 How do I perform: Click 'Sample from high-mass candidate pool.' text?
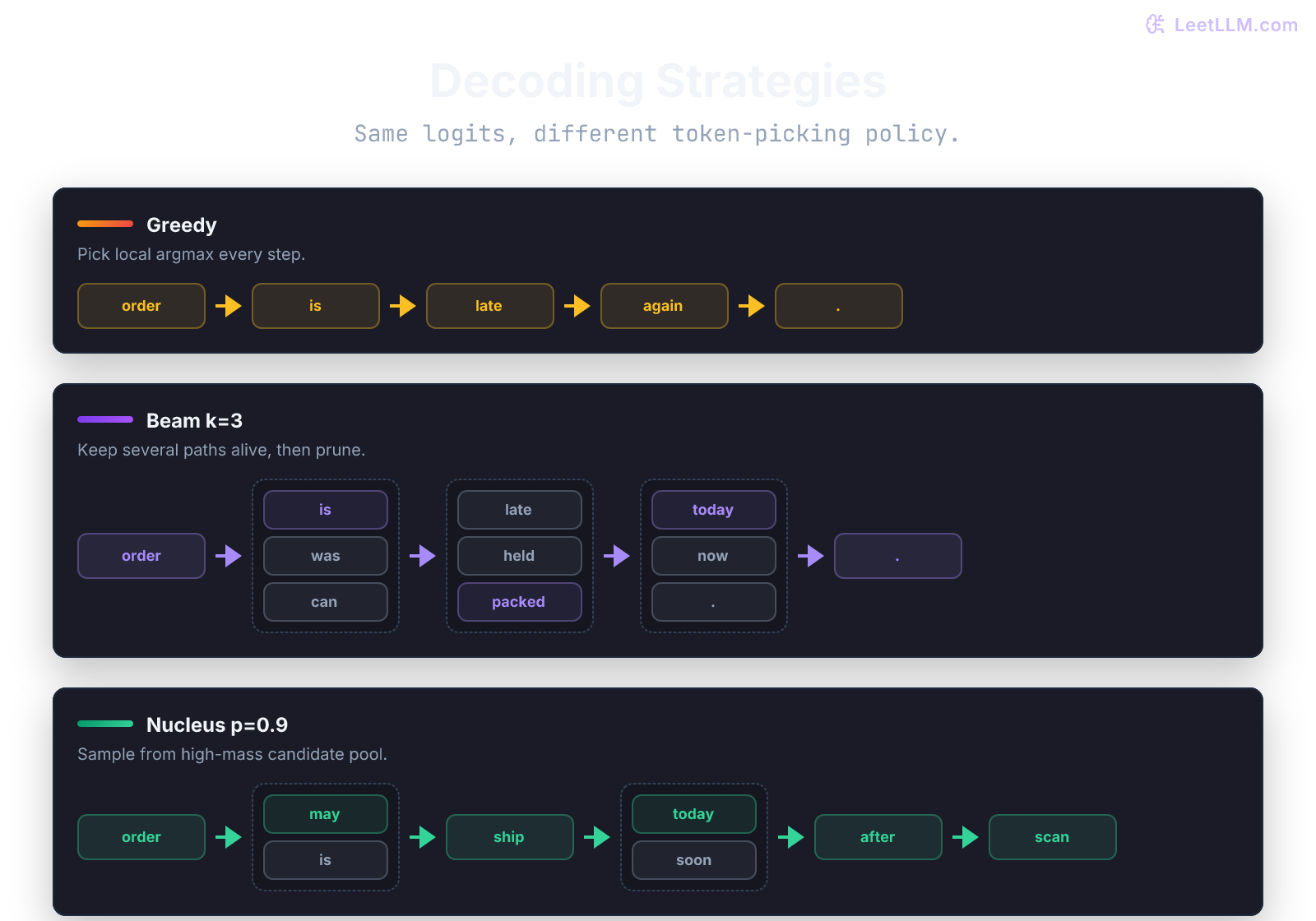[232, 754]
